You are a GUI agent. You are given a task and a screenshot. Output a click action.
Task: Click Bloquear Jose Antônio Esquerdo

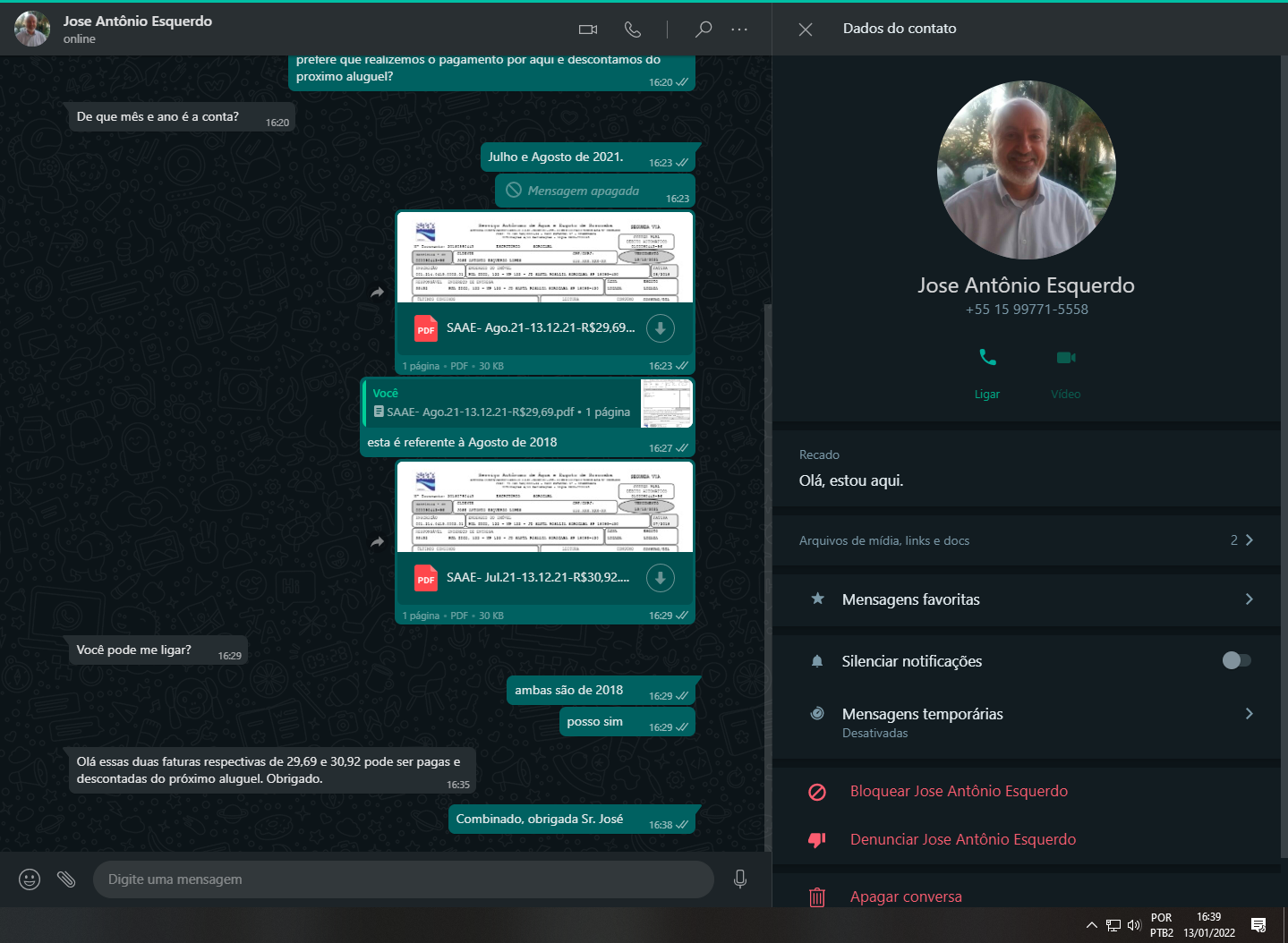click(958, 791)
